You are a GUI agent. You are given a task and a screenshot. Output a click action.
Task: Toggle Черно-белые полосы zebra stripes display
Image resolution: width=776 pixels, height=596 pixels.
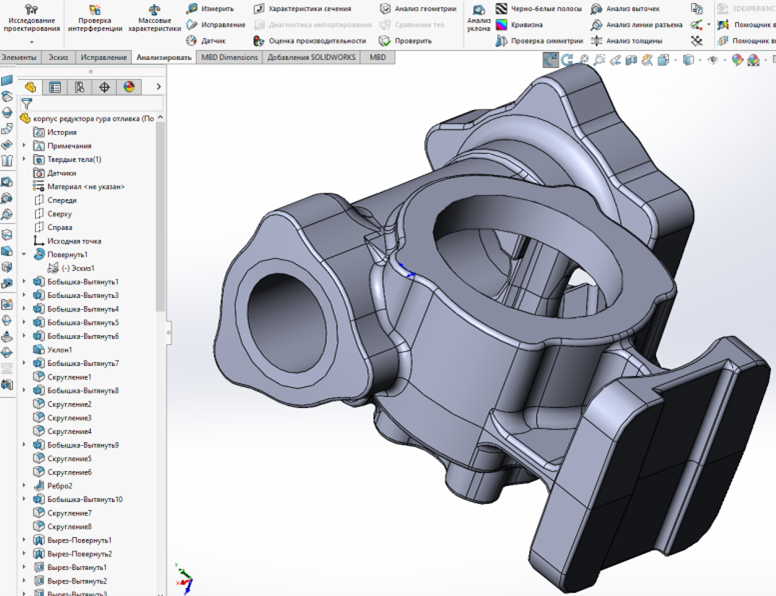[502, 9]
